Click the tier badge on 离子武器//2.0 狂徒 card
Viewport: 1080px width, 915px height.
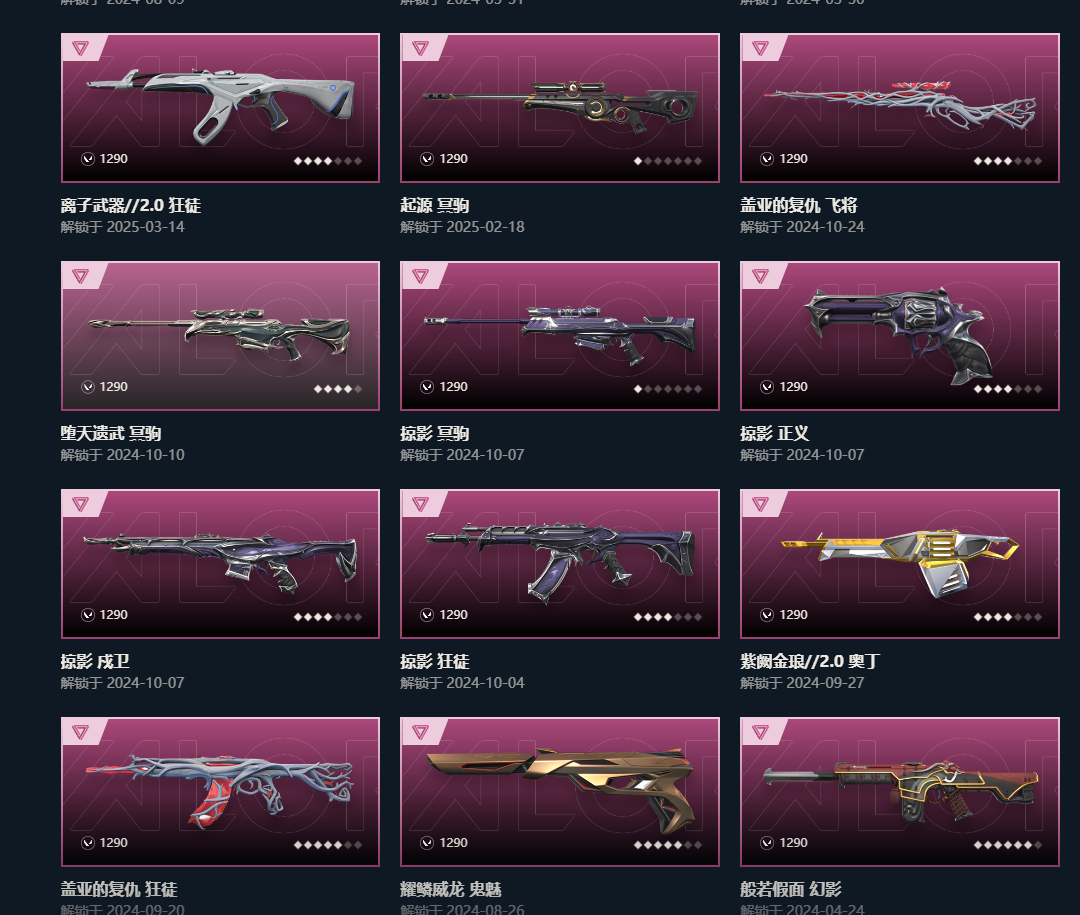[x=81, y=48]
